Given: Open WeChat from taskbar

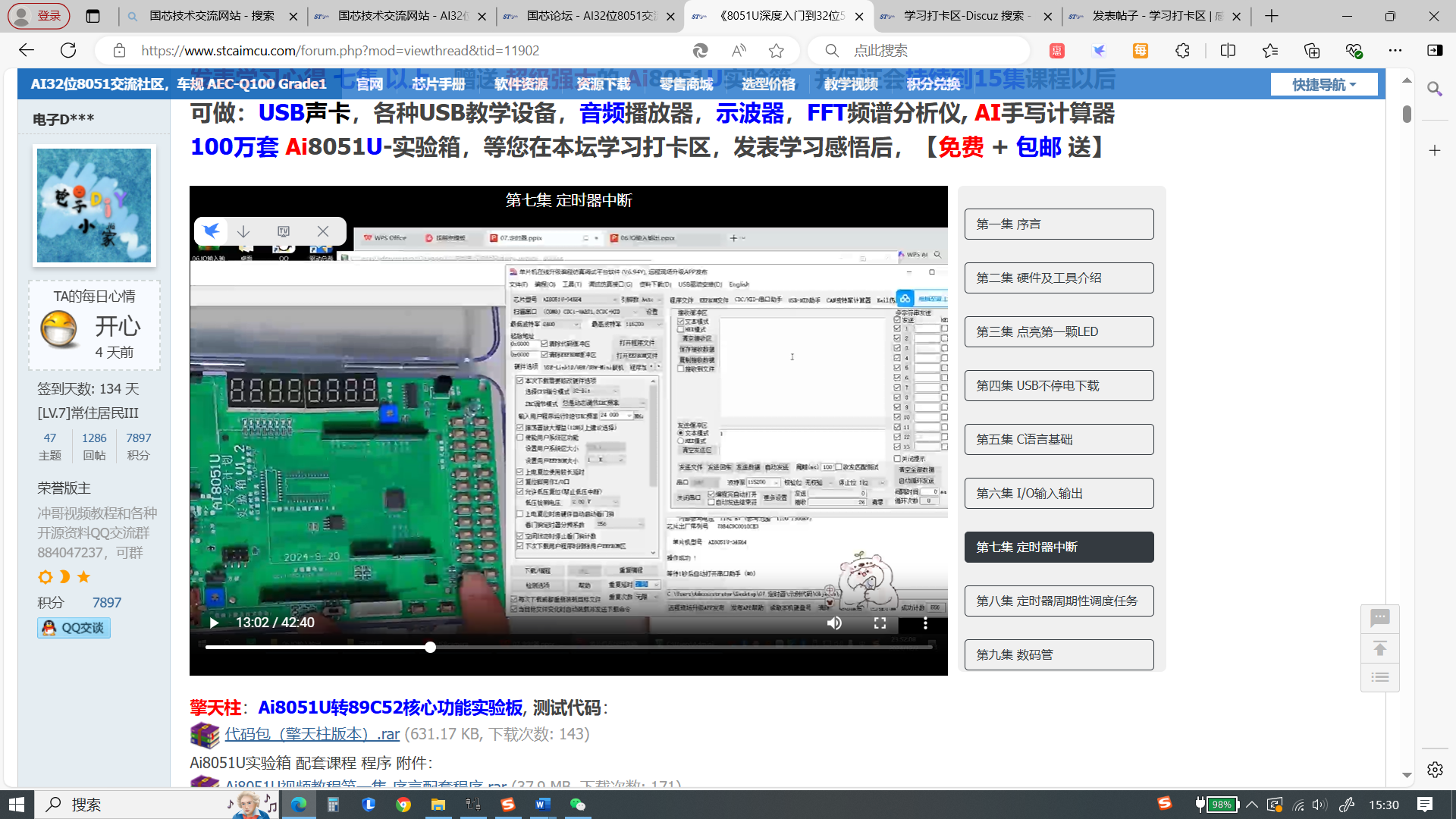Looking at the screenshot, I should click(x=578, y=805).
